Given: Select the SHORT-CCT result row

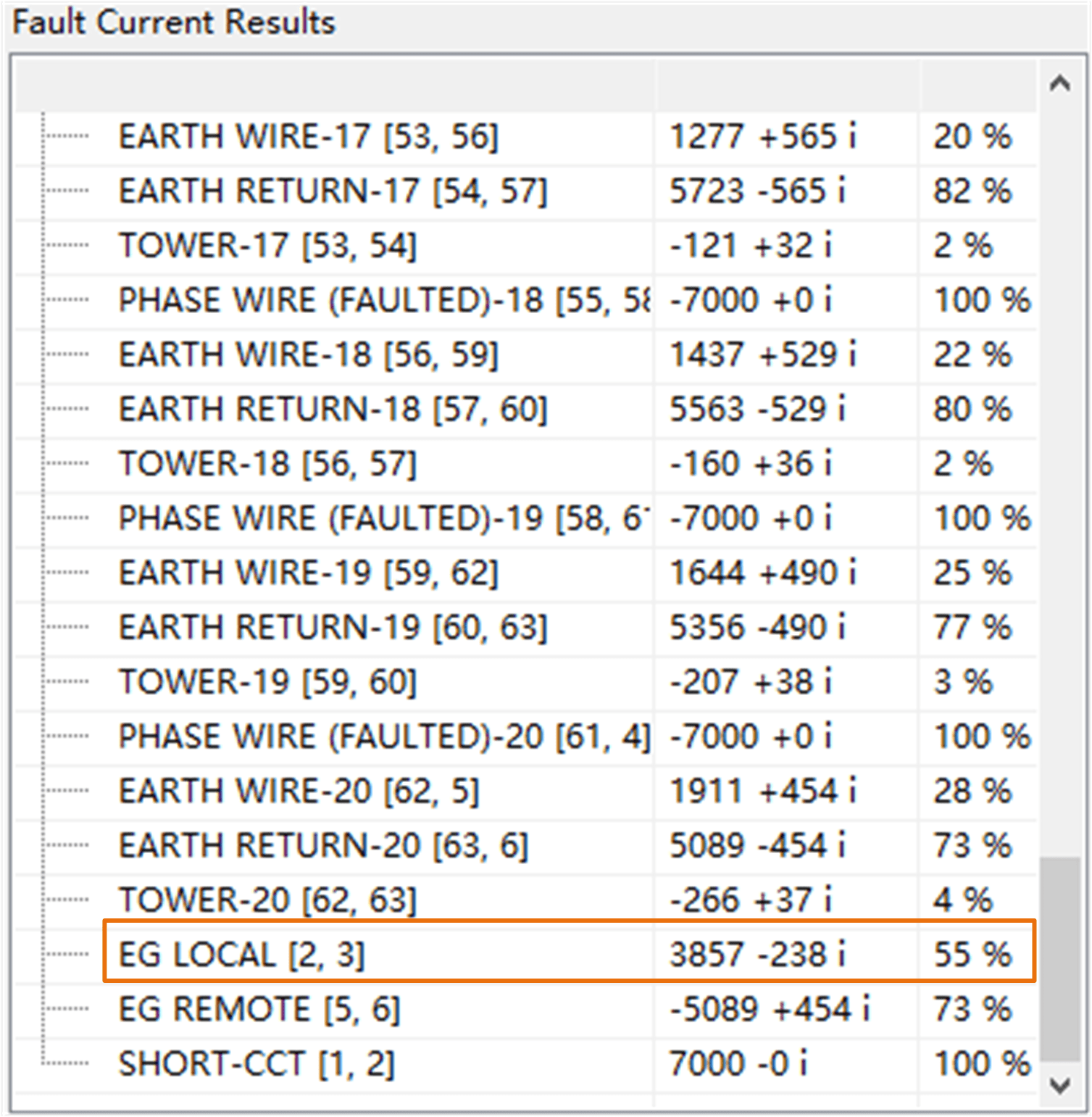Looking at the screenshot, I should click(257, 1063).
